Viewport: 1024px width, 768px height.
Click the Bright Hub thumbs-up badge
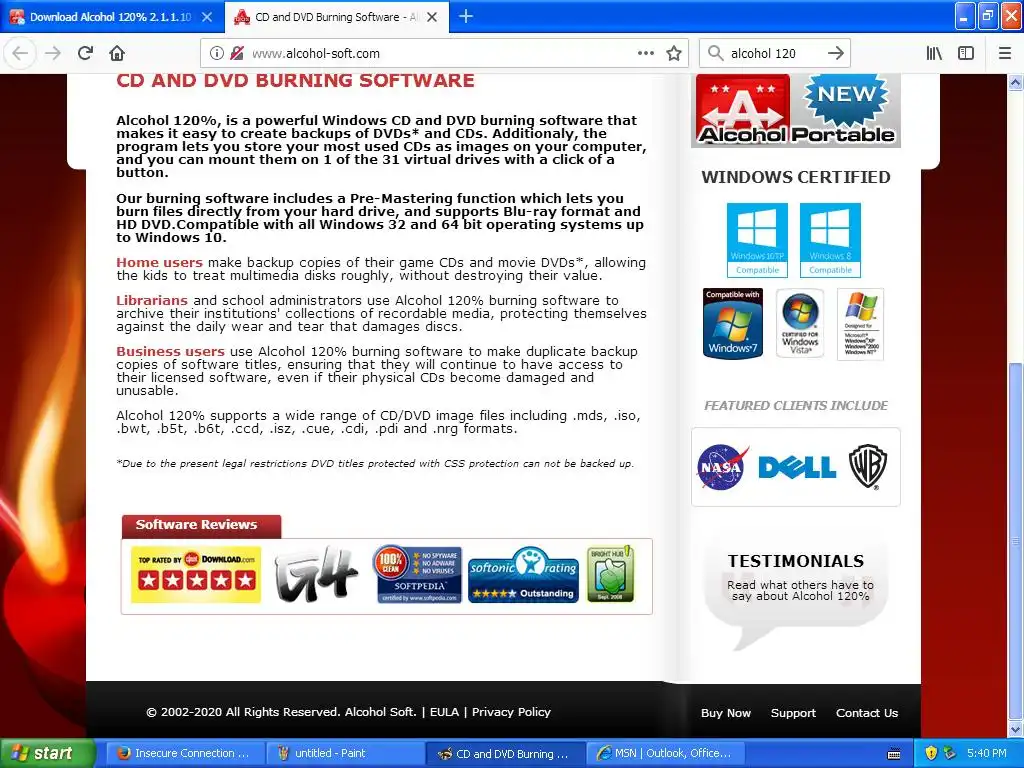pos(610,573)
